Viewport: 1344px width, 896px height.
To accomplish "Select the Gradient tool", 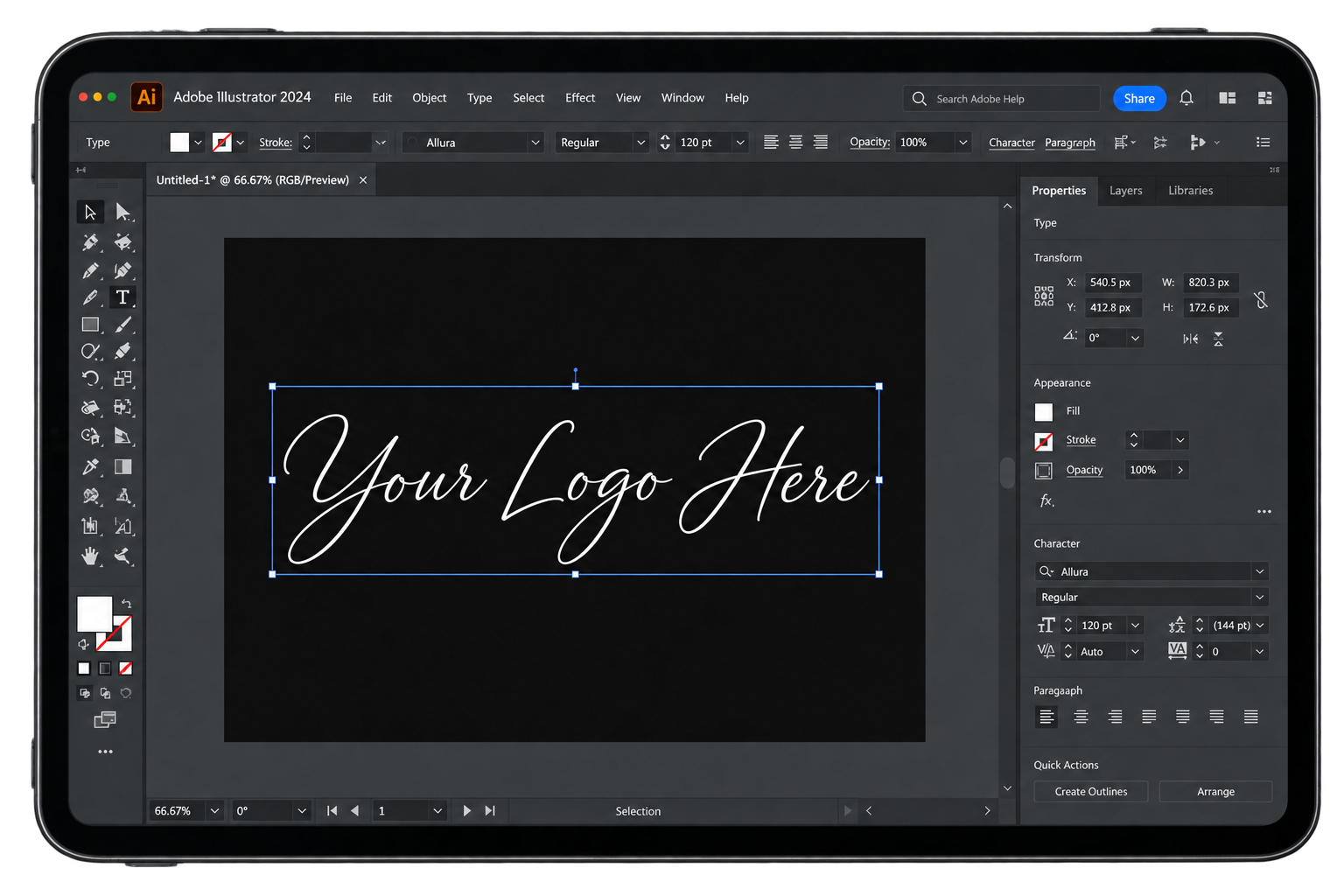I will [122, 466].
